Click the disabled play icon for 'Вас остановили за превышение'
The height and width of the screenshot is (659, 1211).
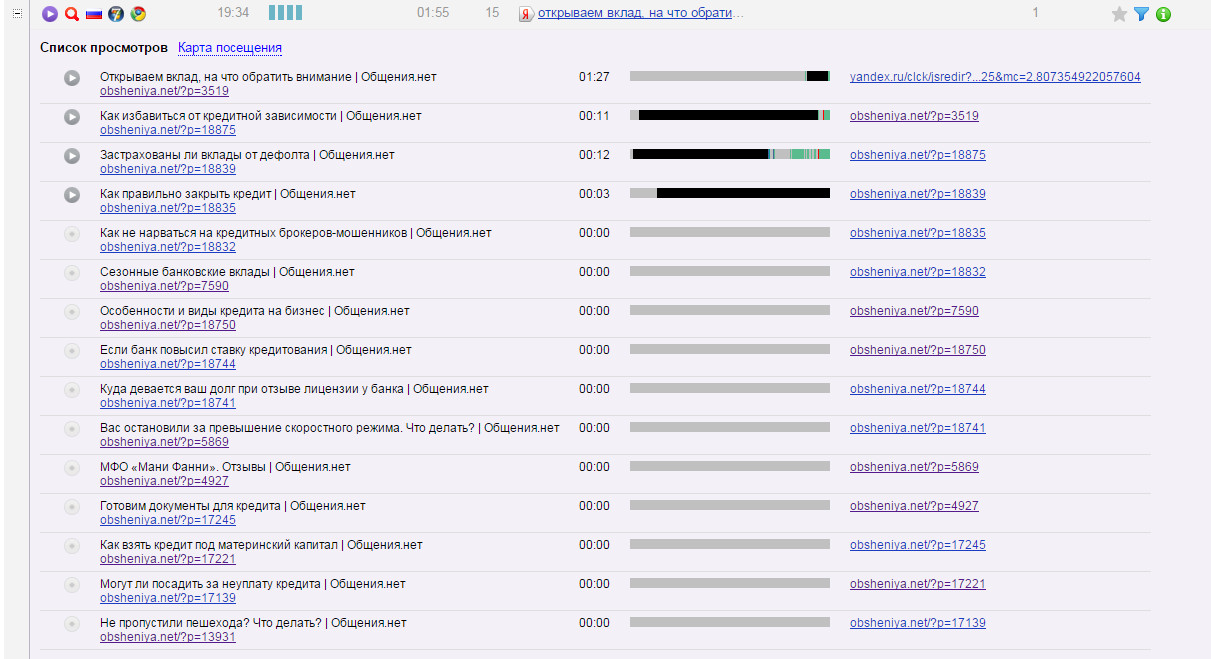tap(72, 429)
